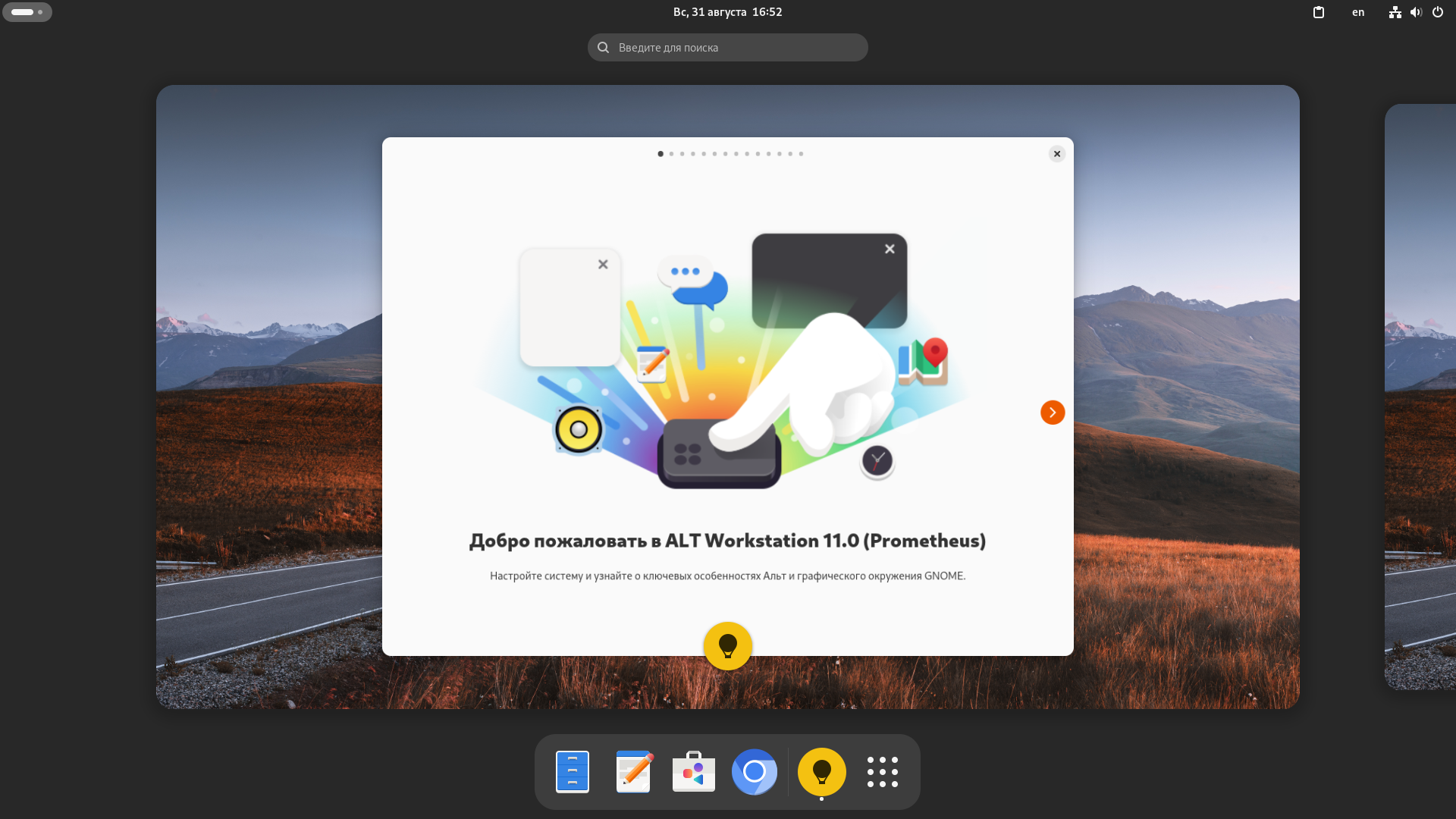The width and height of the screenshot is (1456, 819).
Task: Select the second workspace thumbnail on the right
Action: coord(1421,397)
